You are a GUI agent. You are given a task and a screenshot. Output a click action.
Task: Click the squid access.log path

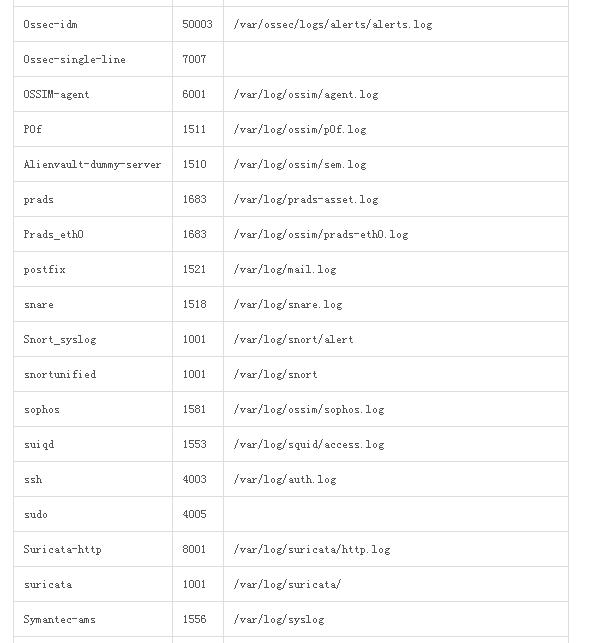click(308, 445)
